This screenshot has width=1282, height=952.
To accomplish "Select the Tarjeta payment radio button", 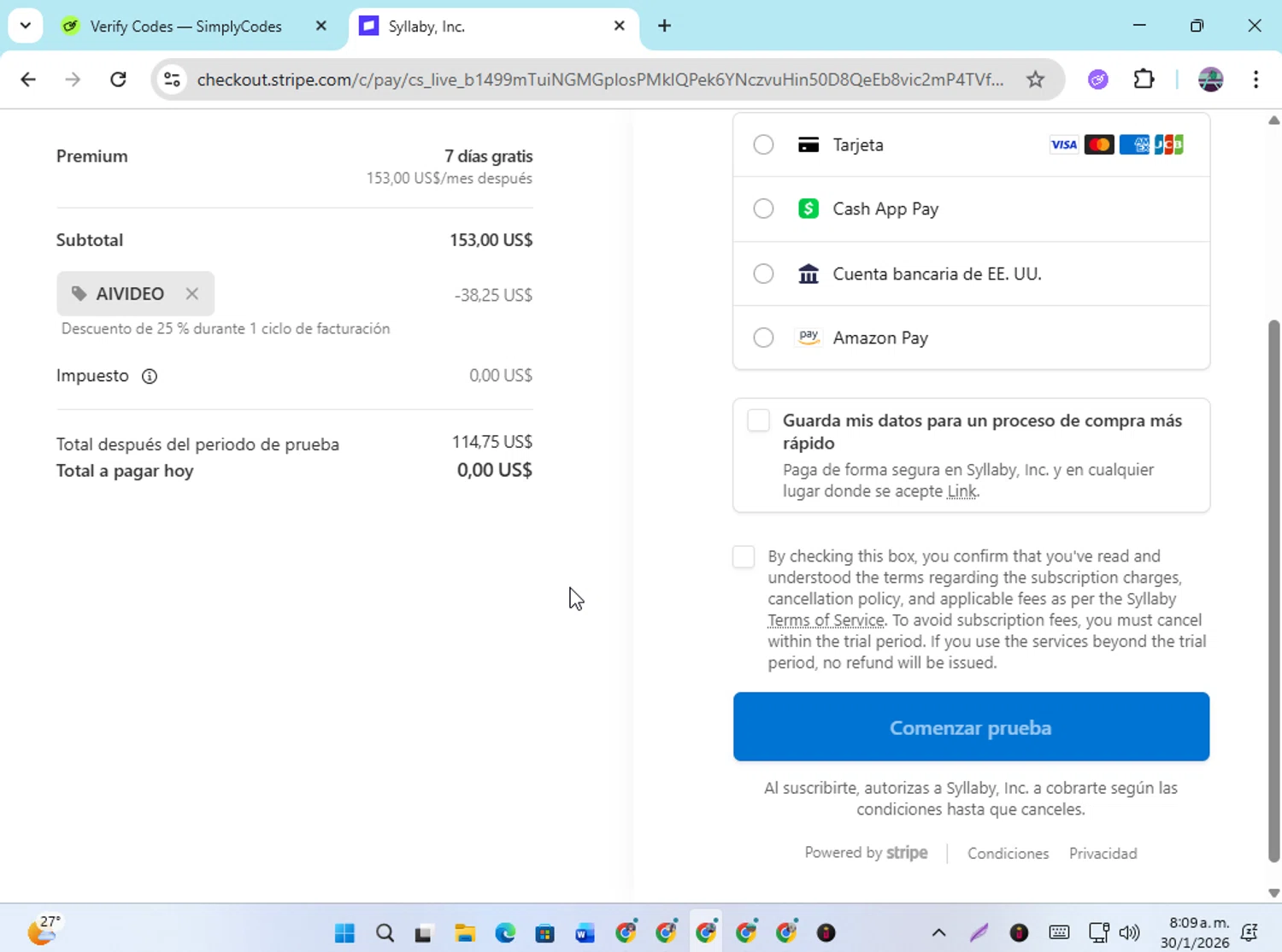I will pos(763,144).
